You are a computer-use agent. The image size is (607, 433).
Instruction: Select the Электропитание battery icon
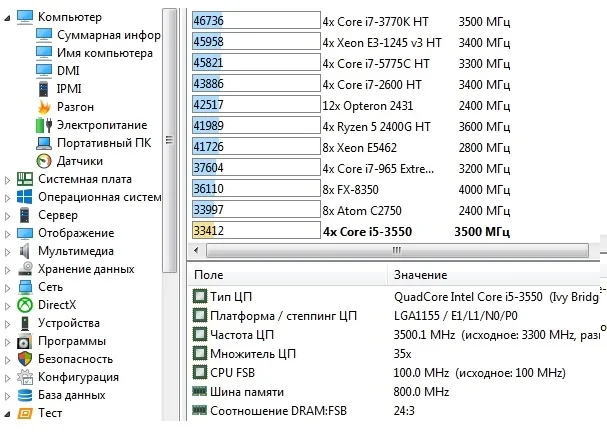44,125
